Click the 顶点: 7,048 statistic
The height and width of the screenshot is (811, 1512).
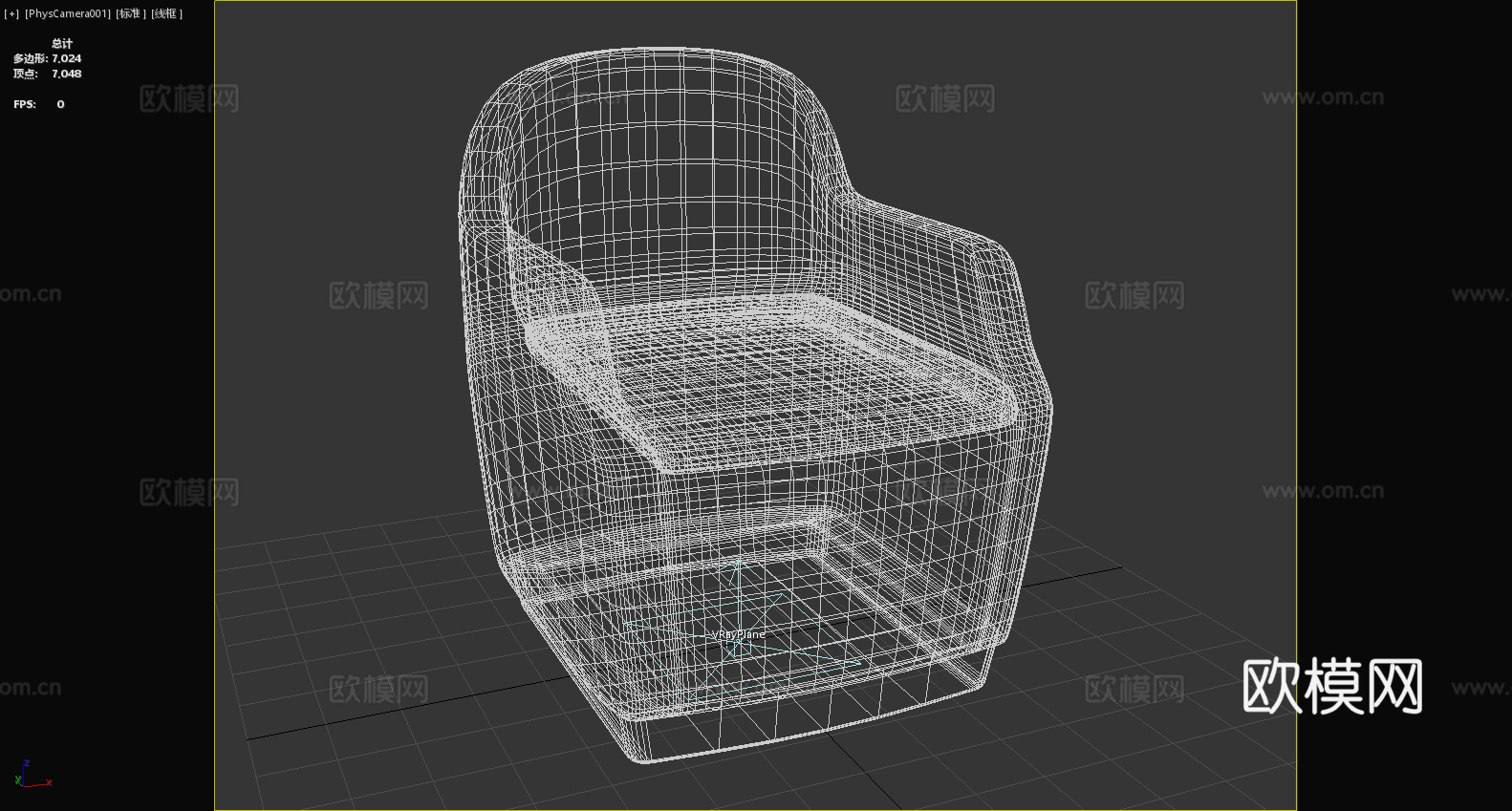click(x=47, y=74)
